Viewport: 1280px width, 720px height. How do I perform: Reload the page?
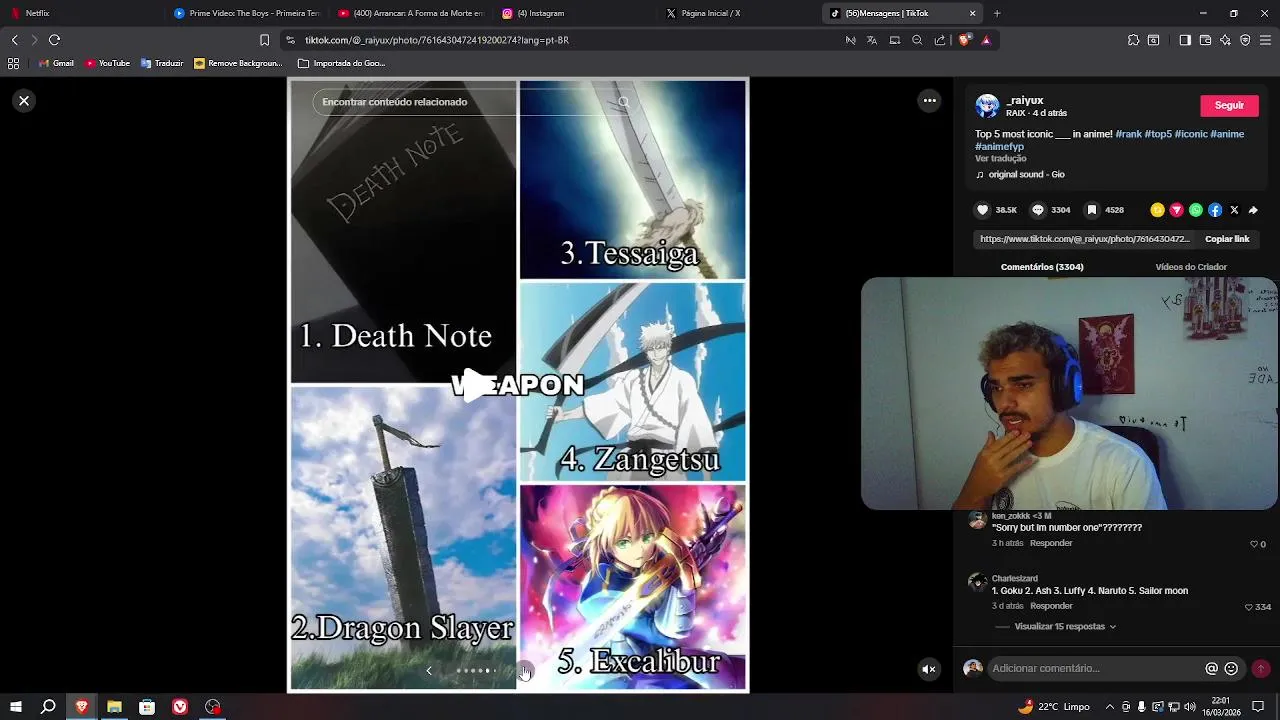[x=54, y=40]
